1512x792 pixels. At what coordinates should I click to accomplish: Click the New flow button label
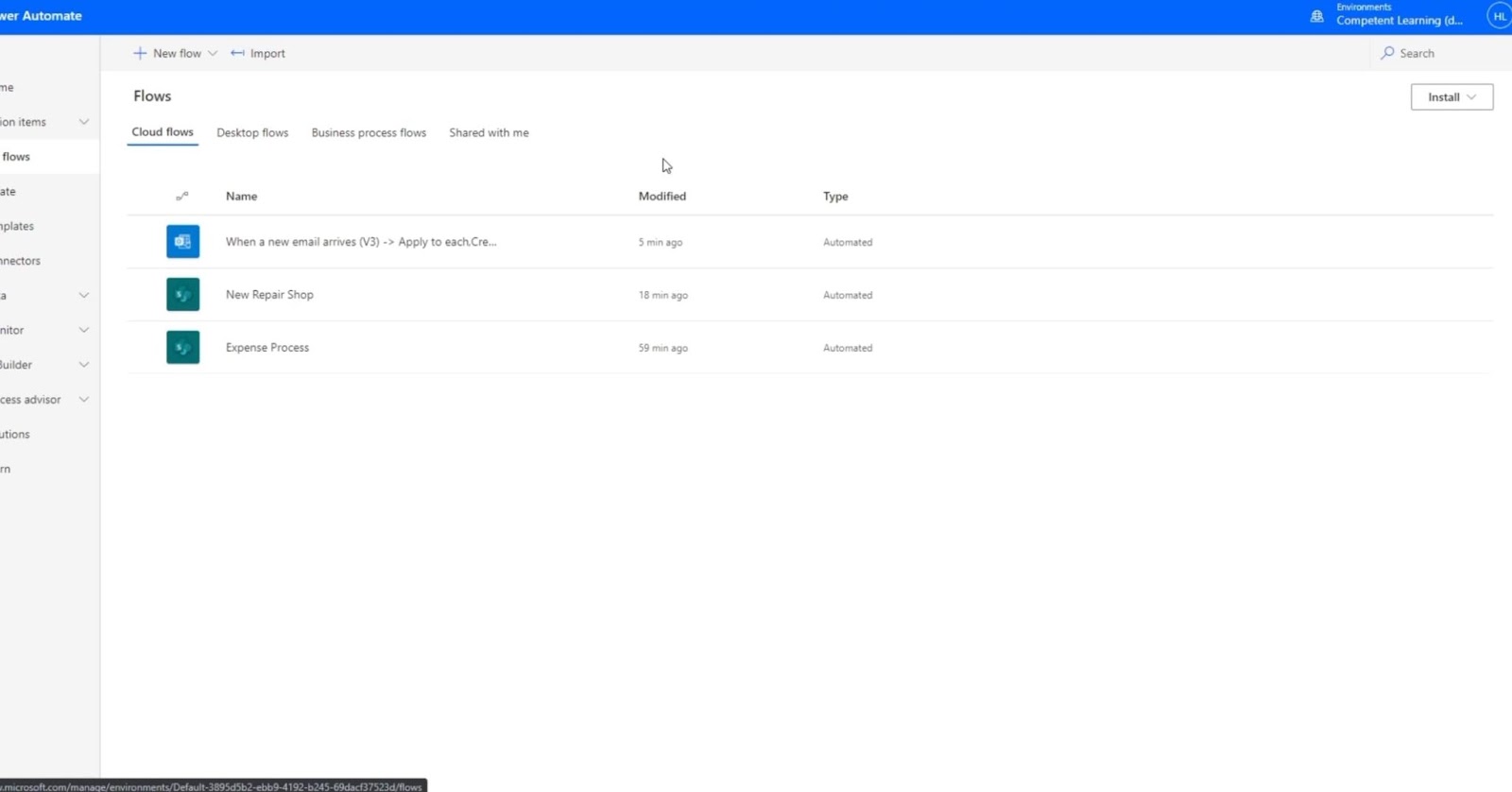(x=177, y=54)
